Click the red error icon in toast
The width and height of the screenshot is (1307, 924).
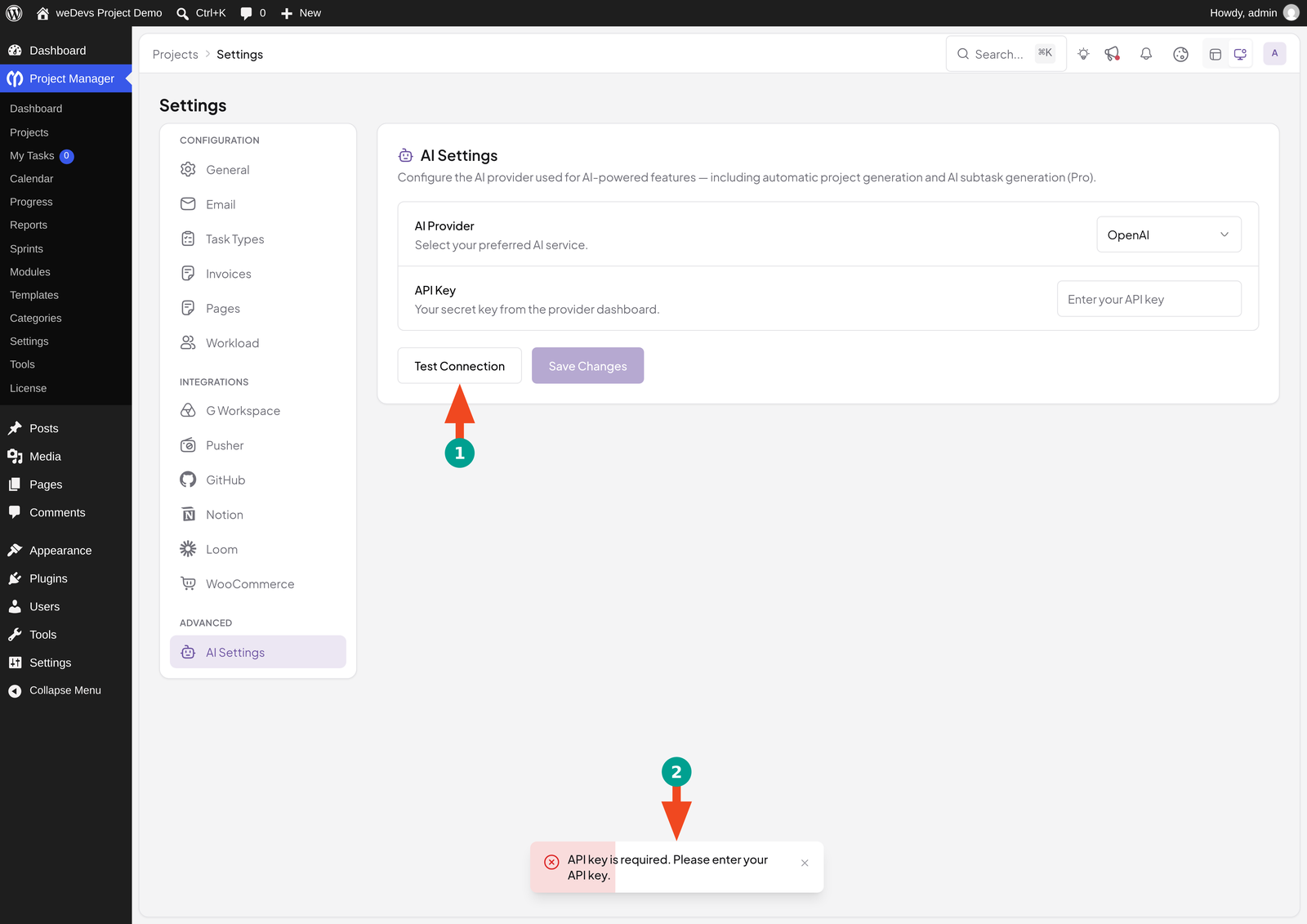point(551,861)
